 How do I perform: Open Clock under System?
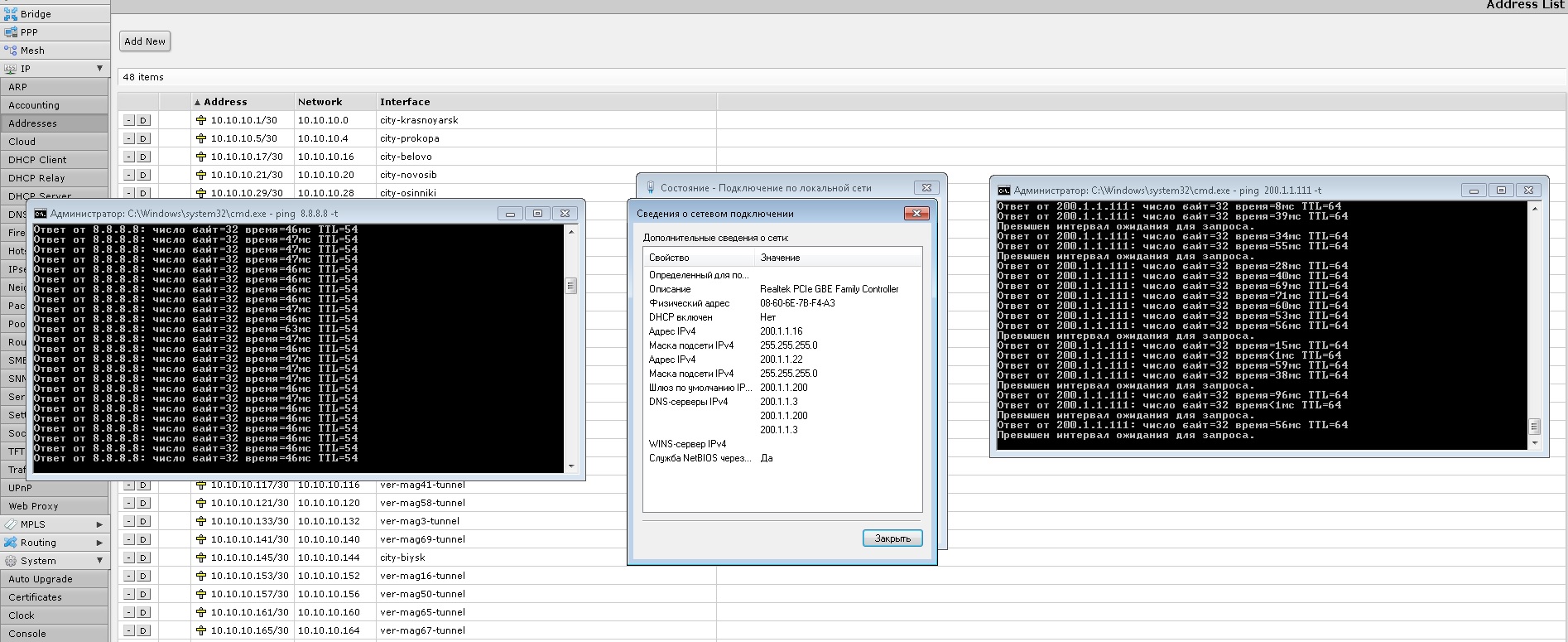(54, 615)
